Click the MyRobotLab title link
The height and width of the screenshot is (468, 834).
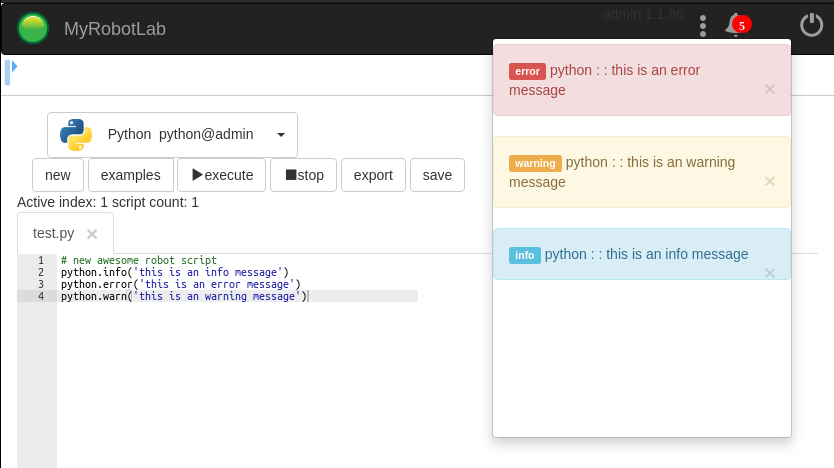tap(115, 29)
